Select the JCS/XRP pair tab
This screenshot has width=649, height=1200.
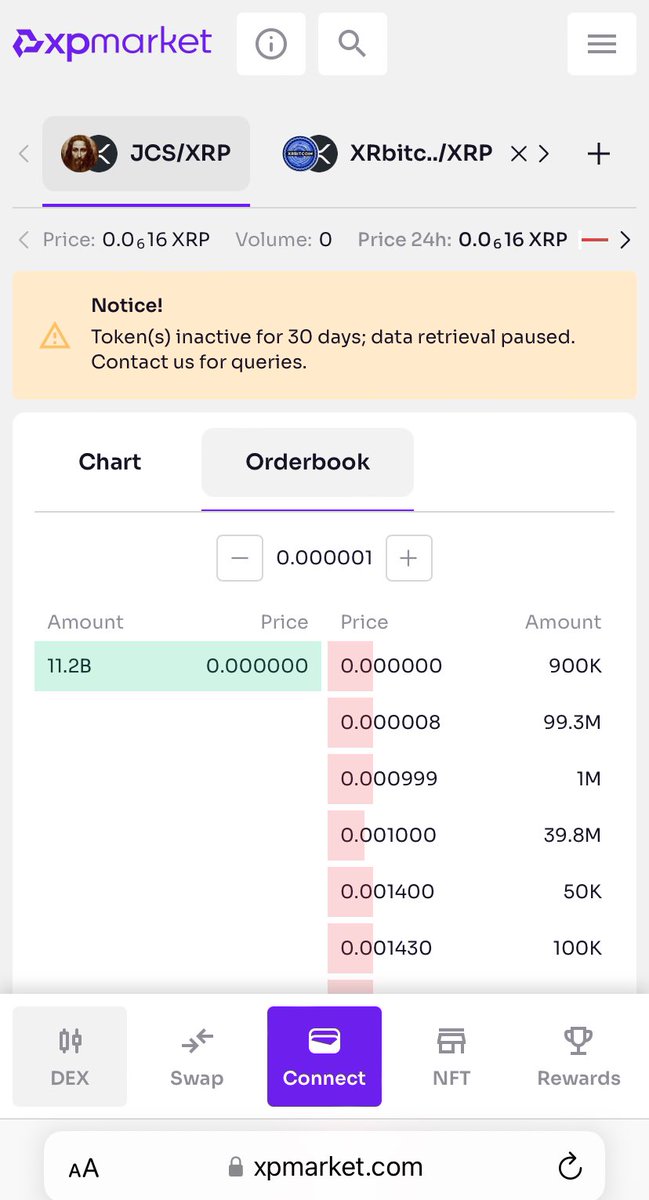click(146, 153)
